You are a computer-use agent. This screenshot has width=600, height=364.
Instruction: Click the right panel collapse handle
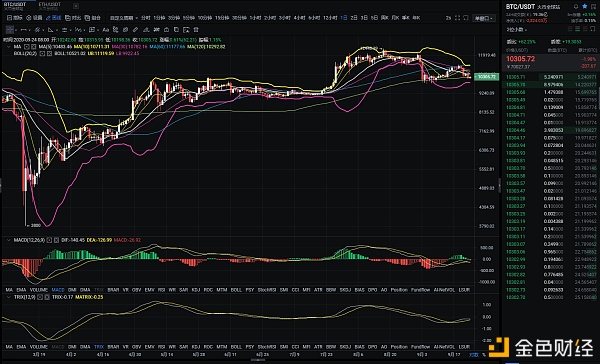click(499, 185)
